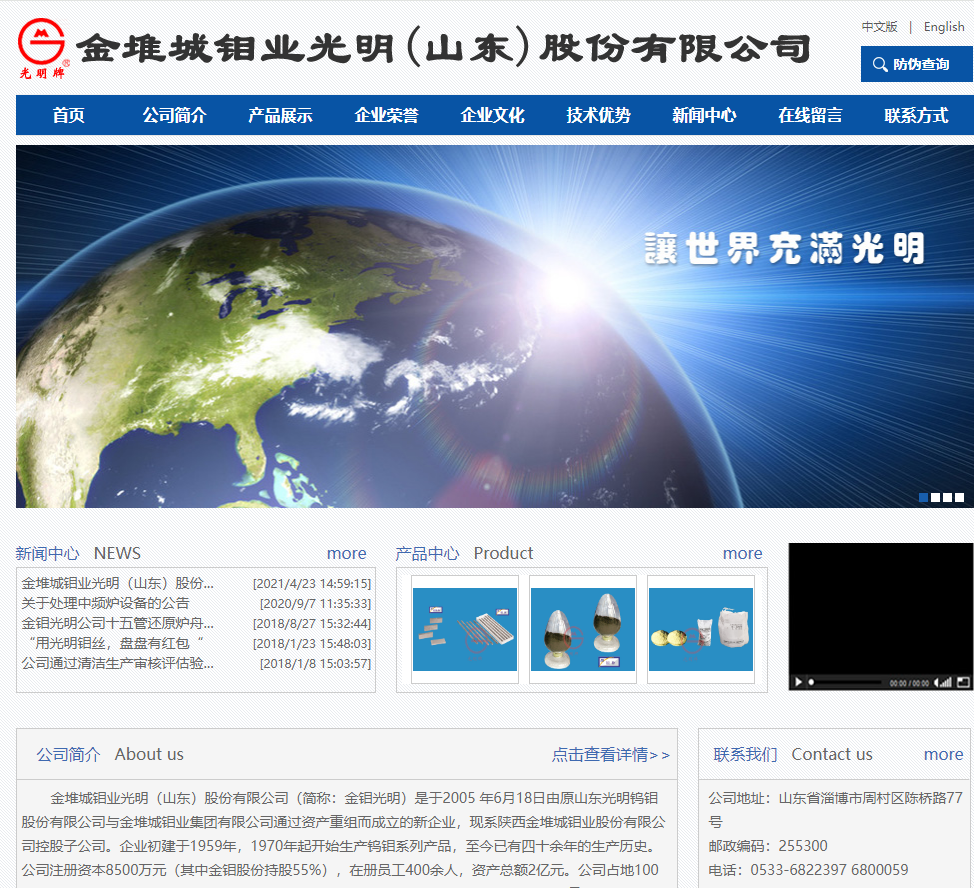This screenshot has height=888, width=974.
Task: Toggle video fullscreen icon
Action: coord(963,682)
